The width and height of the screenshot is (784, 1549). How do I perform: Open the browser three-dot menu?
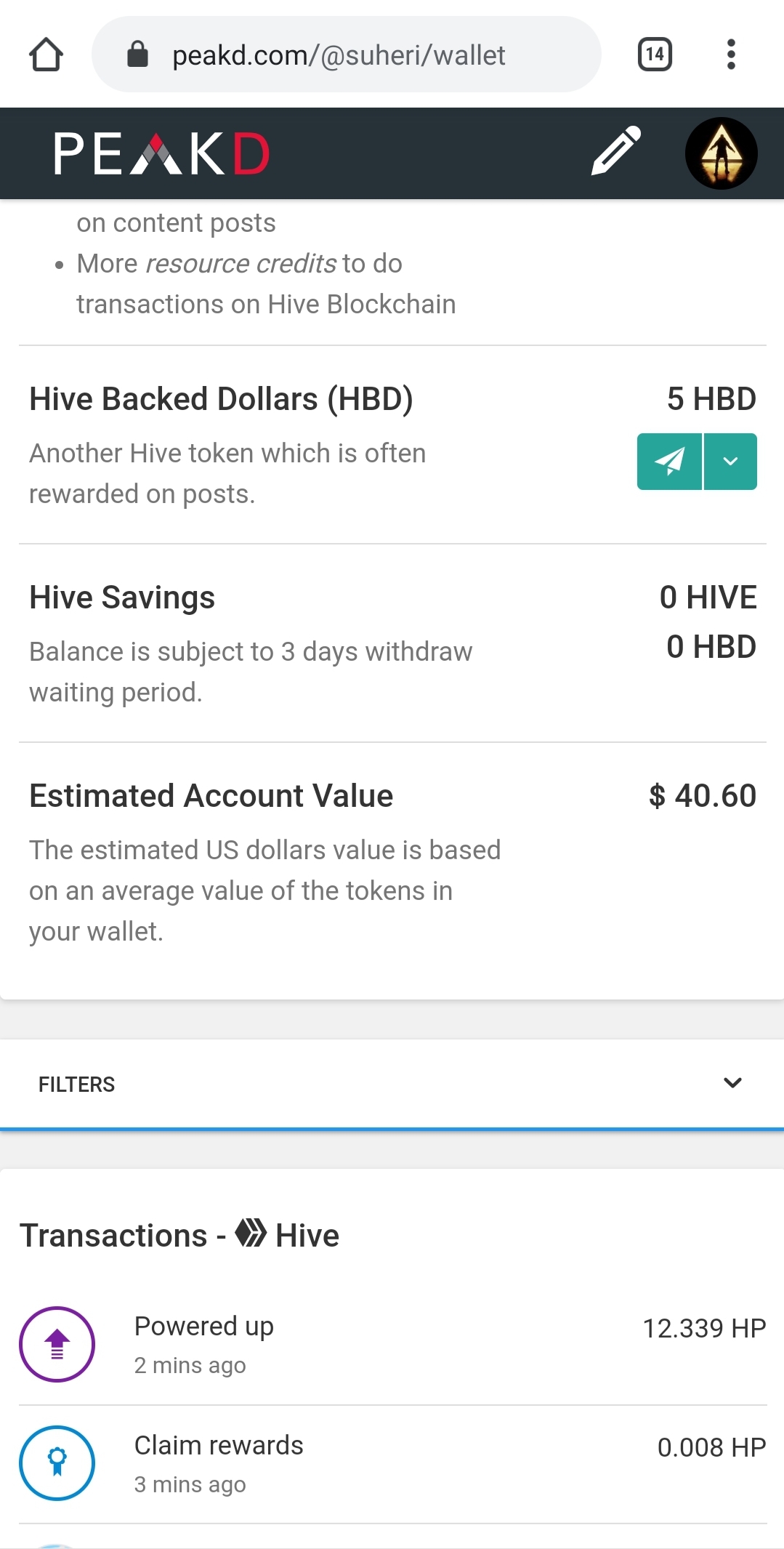tap(731, 55)
